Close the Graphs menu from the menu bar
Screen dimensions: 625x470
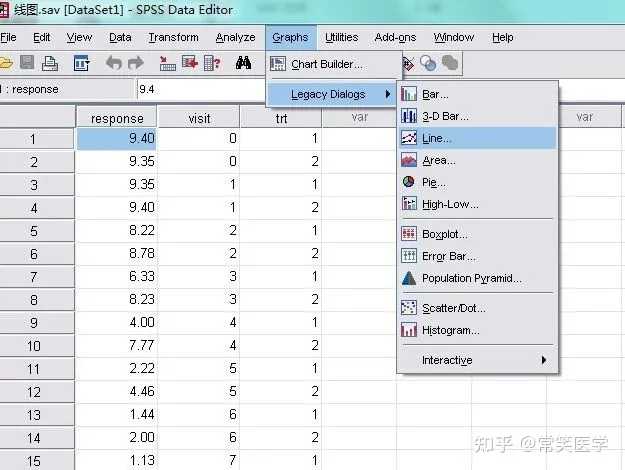290,37
